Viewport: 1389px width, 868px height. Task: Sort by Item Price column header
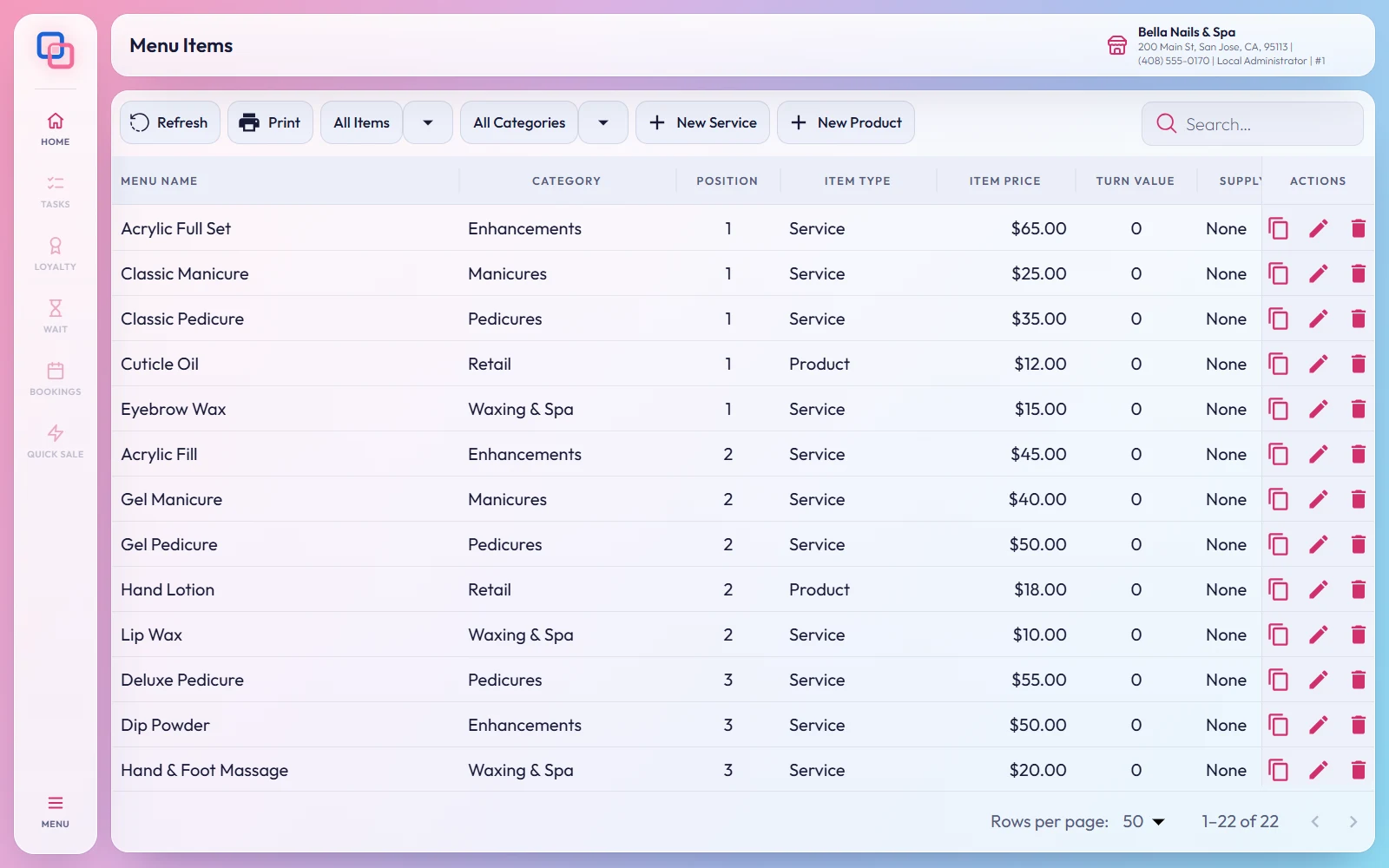point(1004,181)
